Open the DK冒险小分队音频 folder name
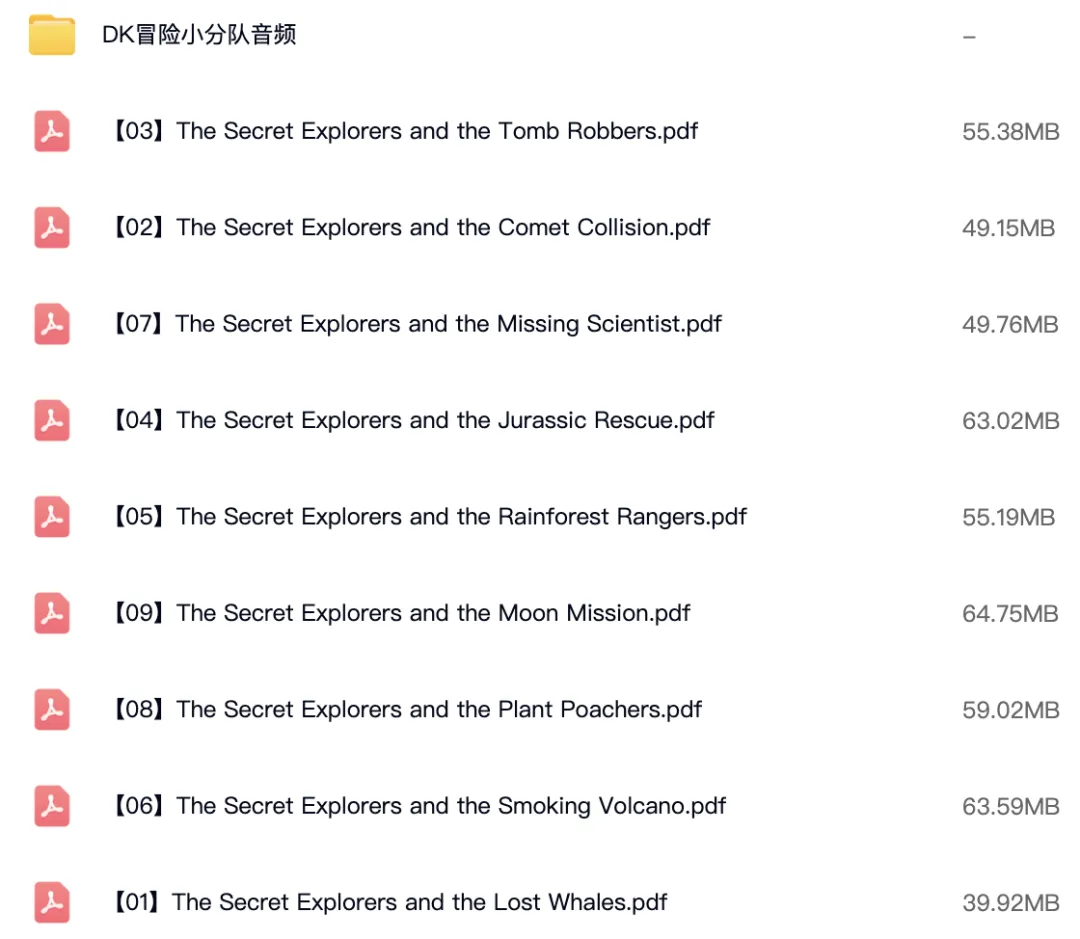The height and width of the screenshot is (939, 1080). [199, 35]
